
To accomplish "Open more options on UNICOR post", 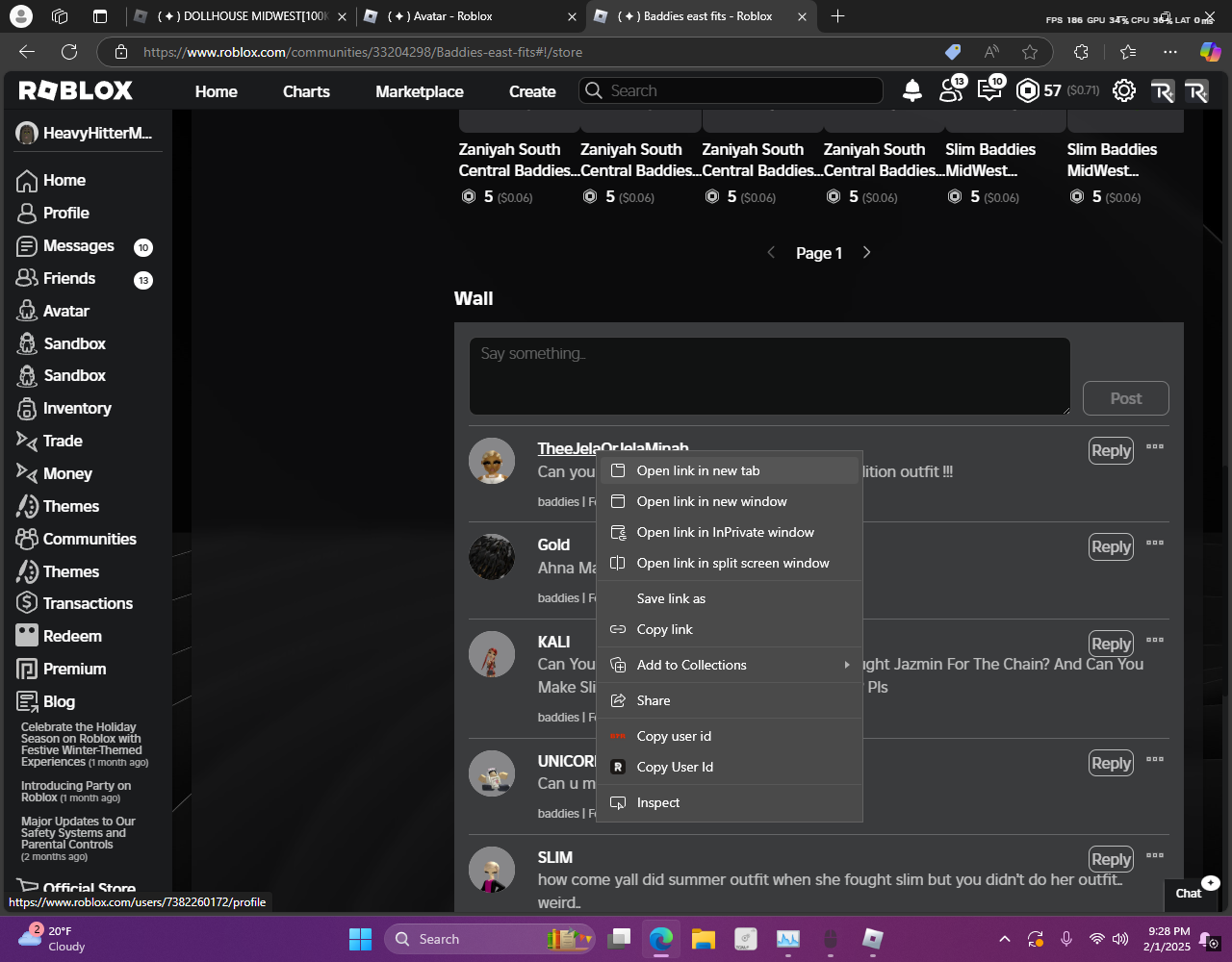I will pyautogui.click(x=1155, y=759).
